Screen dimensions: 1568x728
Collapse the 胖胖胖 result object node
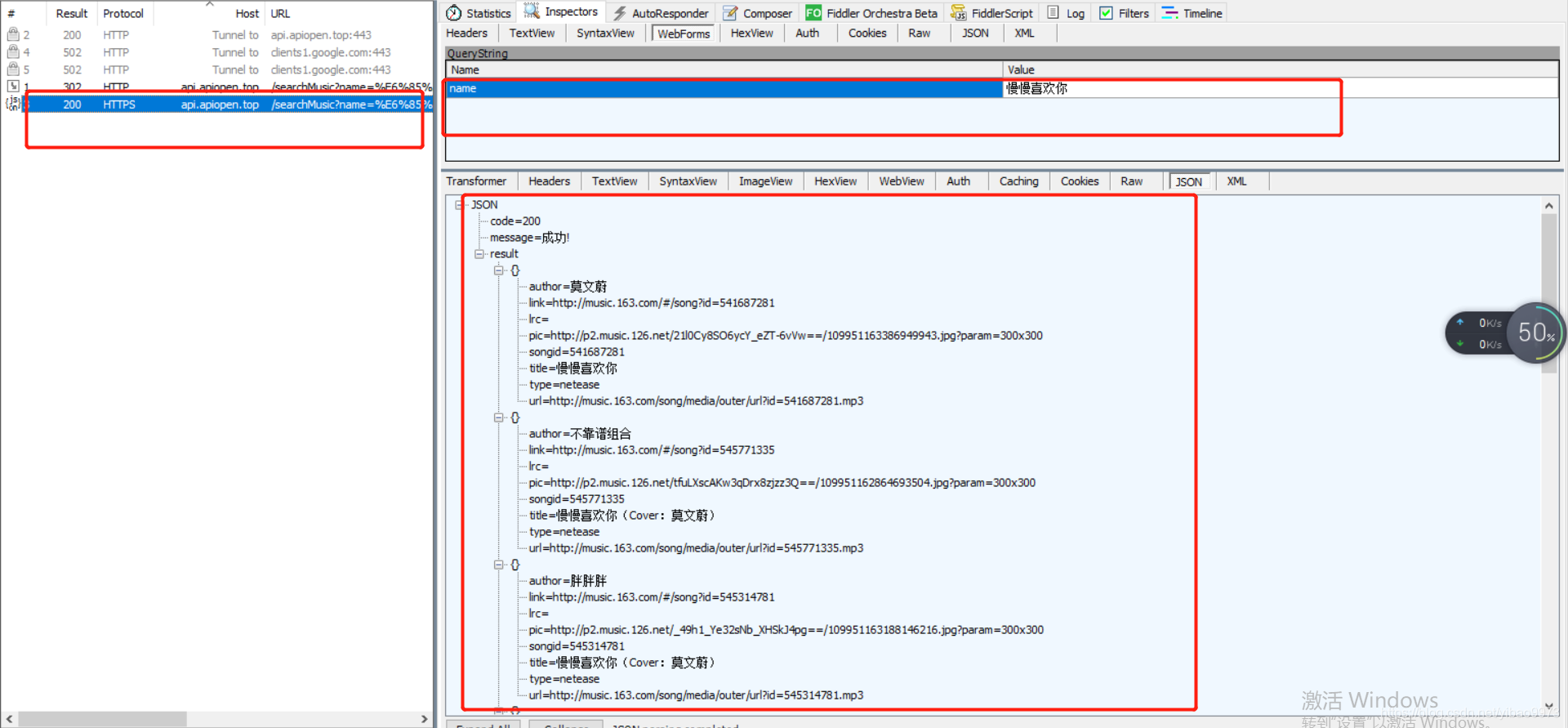[499, 565]
